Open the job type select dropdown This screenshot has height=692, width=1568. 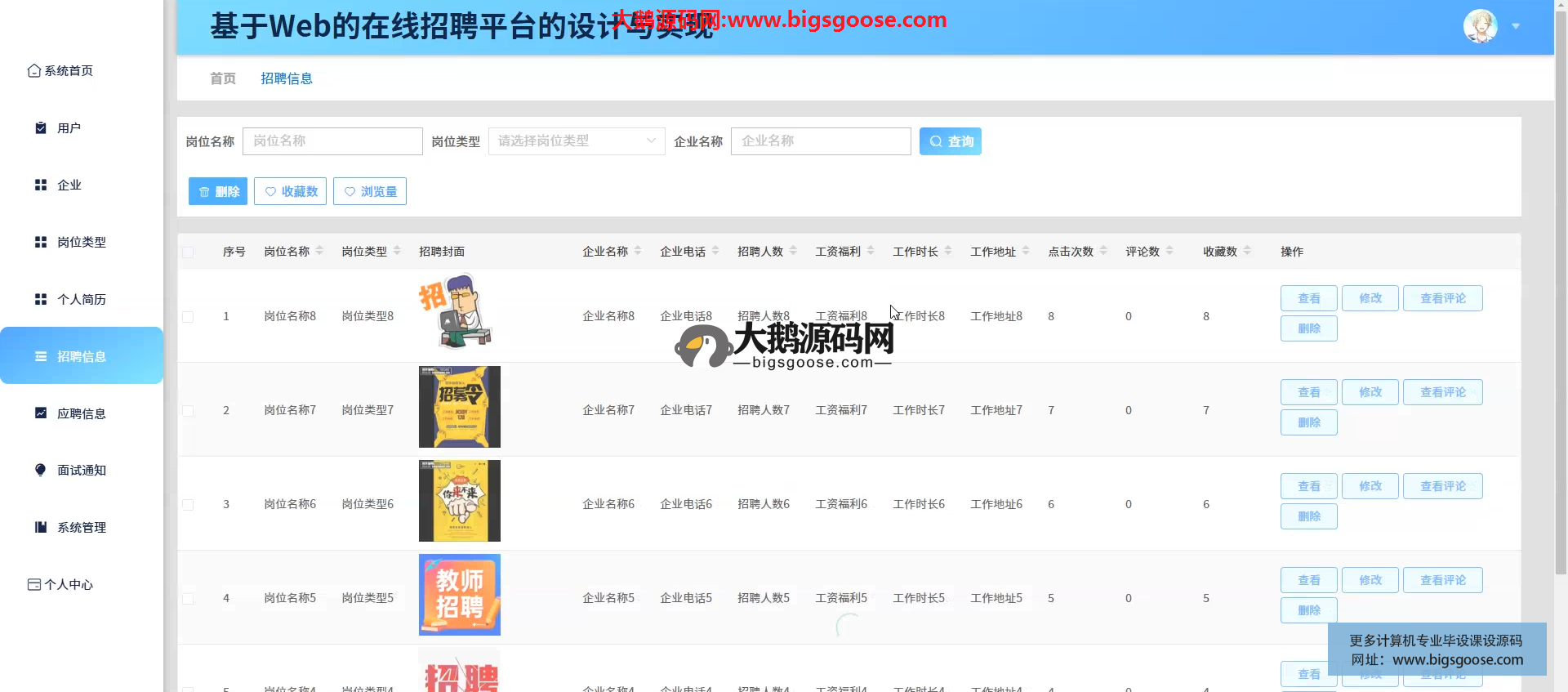pos(576,141)
